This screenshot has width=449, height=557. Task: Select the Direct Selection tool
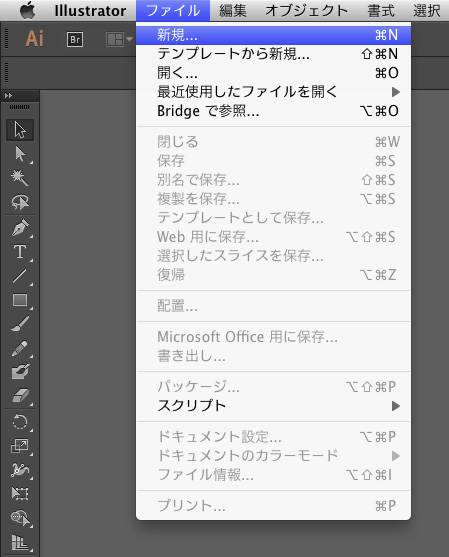[20, 154]
